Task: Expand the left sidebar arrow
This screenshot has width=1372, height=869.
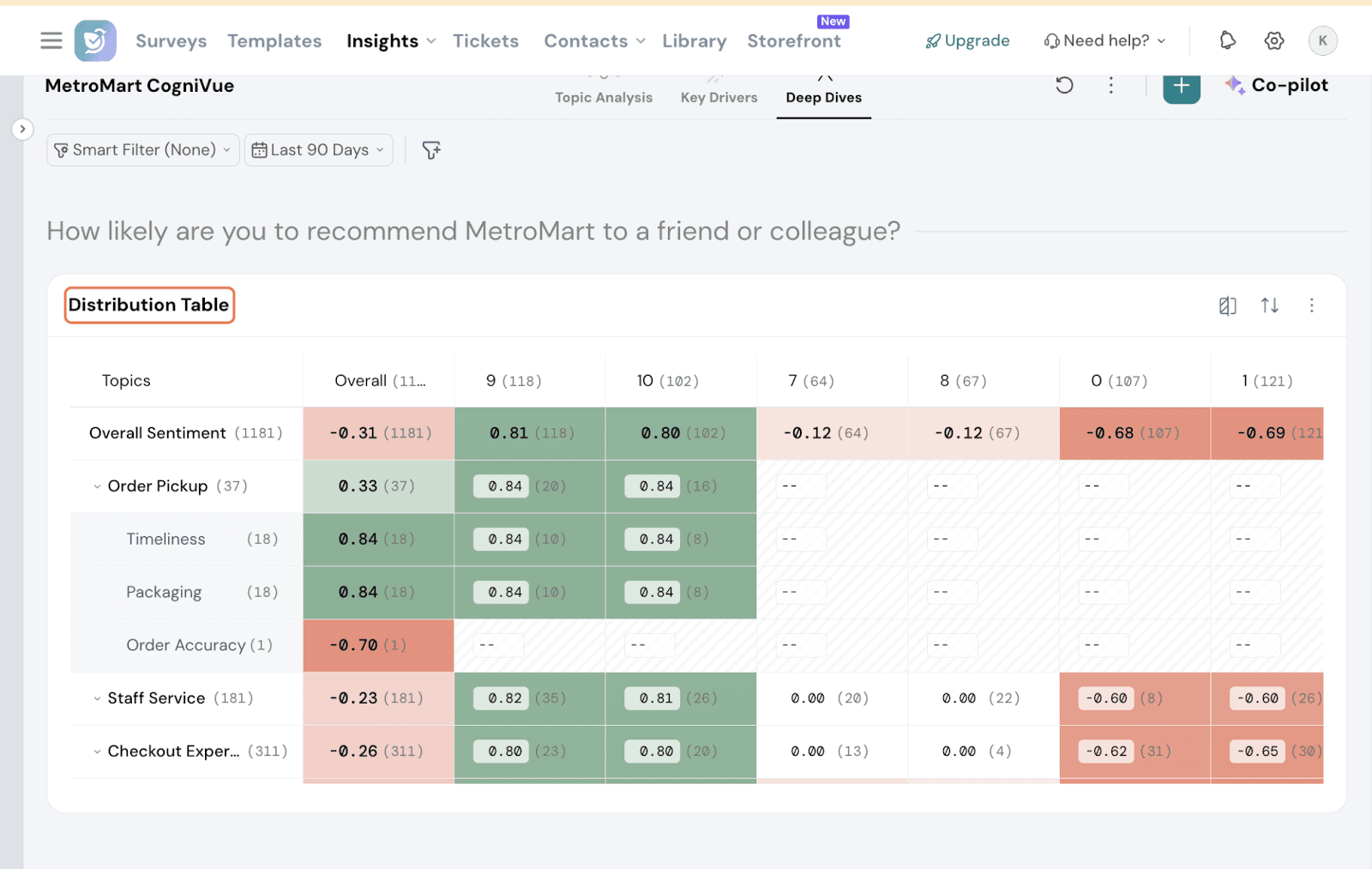Action: click(22, 129)
